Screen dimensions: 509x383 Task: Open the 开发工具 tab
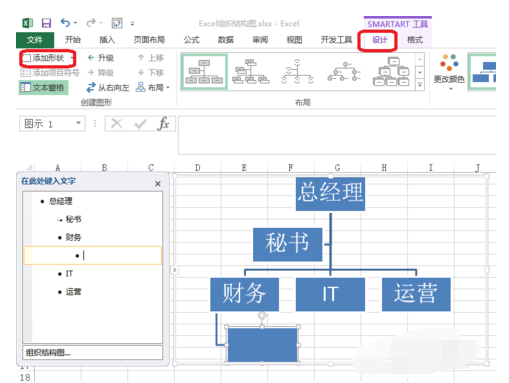[x=336, y=40]
